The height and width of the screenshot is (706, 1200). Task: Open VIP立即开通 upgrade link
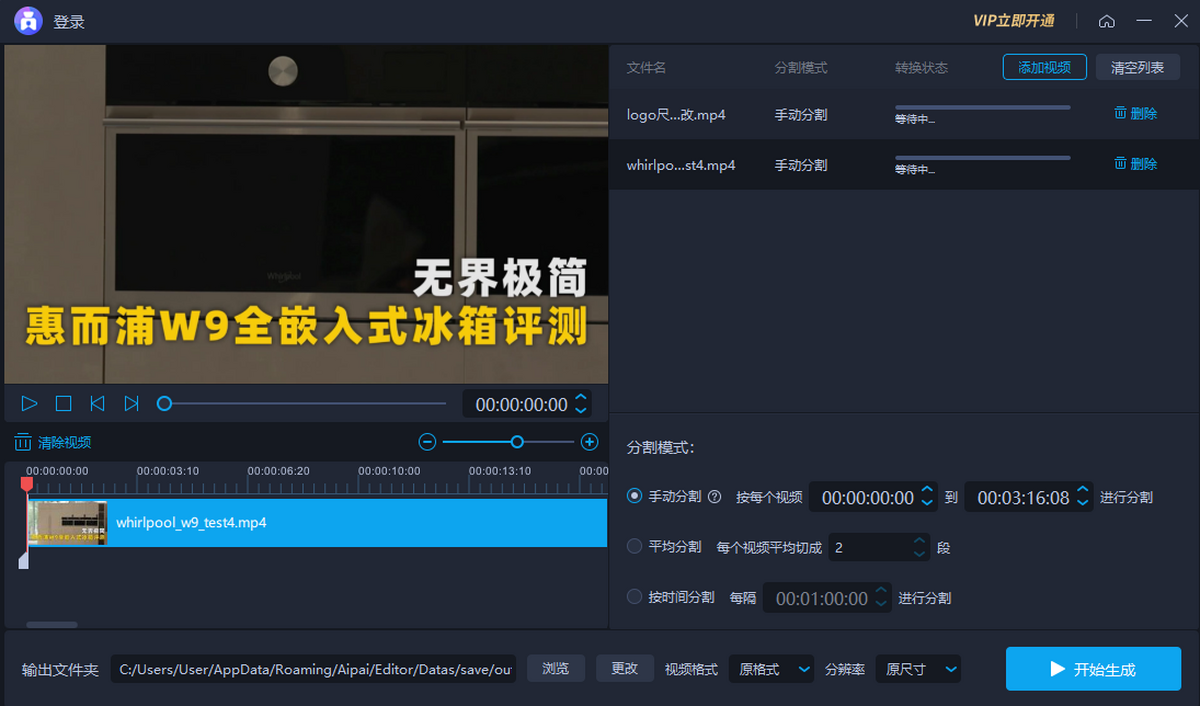coord(1014,21)
